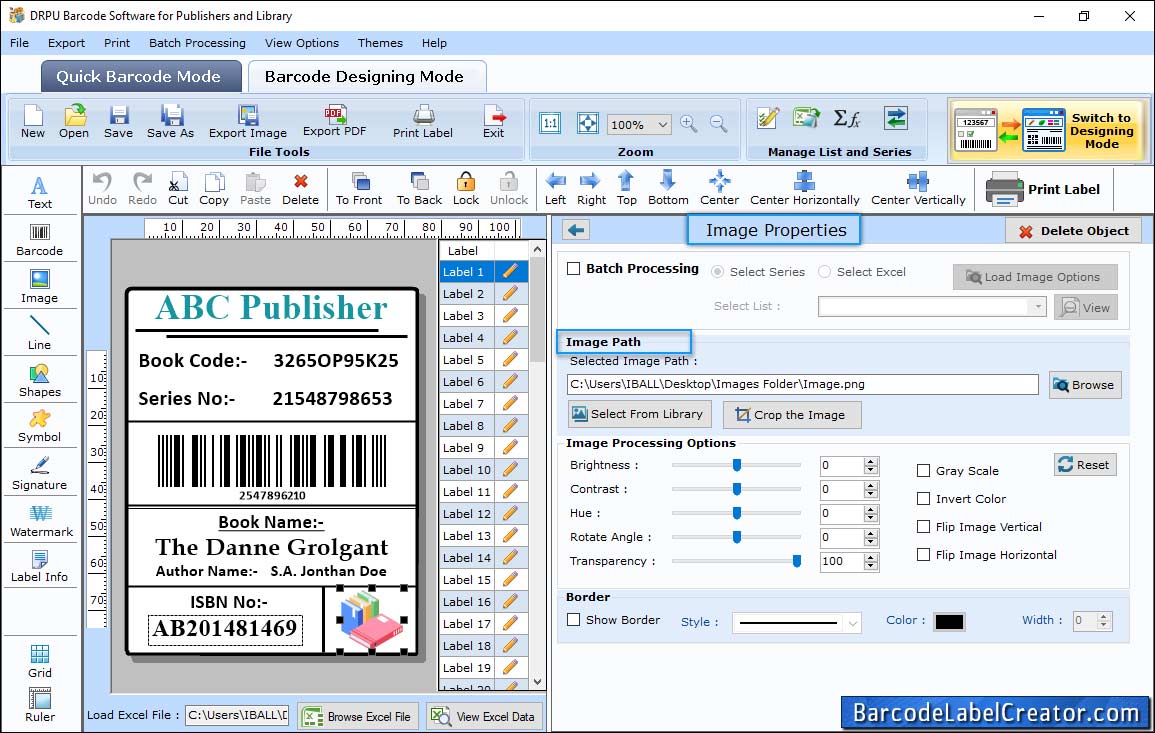This screenshot has width=1155, height=733.
Task: Increase Hue value with up stepper
Action: 871,510
